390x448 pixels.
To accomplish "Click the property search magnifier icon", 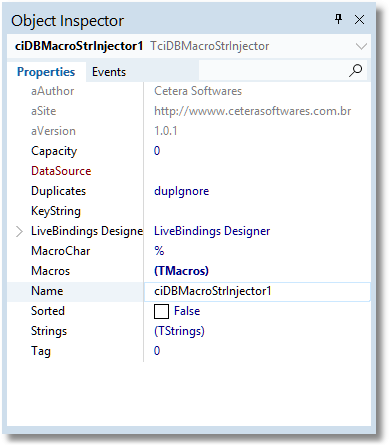I will click(x=355, y=70).
